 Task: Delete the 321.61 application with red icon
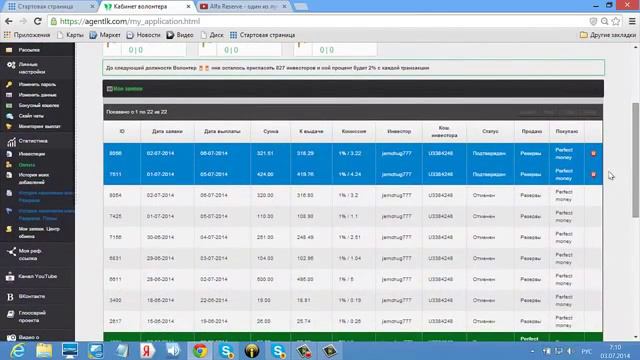click(x=593, y=153)
